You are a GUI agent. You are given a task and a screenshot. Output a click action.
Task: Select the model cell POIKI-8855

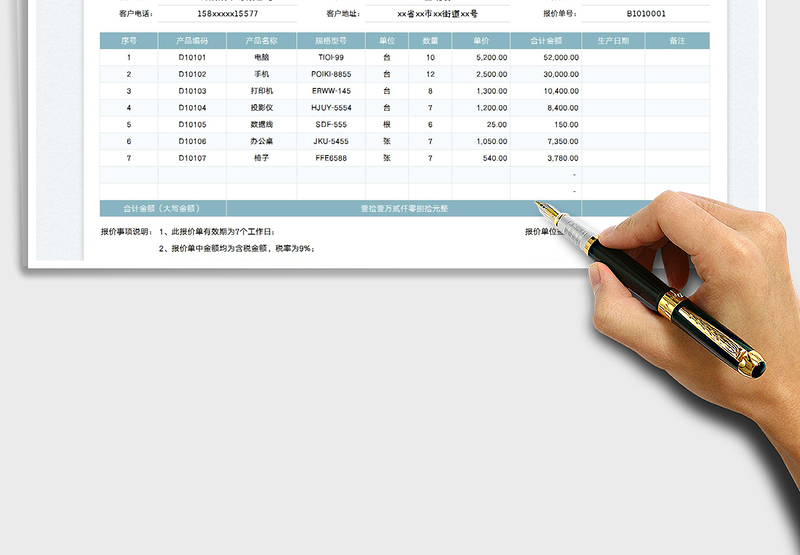tap(330, 74)
